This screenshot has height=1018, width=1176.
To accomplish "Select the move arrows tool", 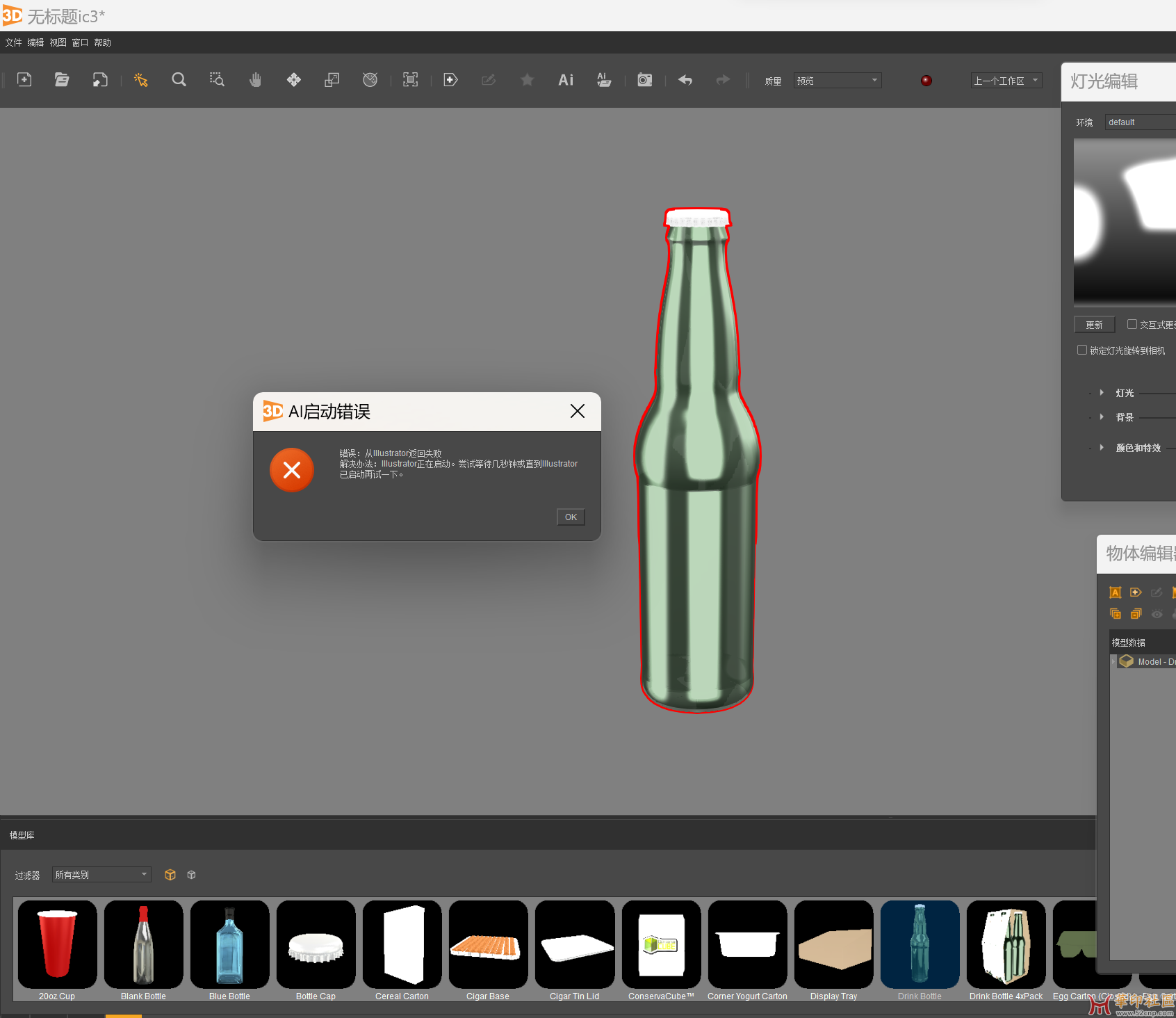I will pyautogui.click(x=293, y=80).
